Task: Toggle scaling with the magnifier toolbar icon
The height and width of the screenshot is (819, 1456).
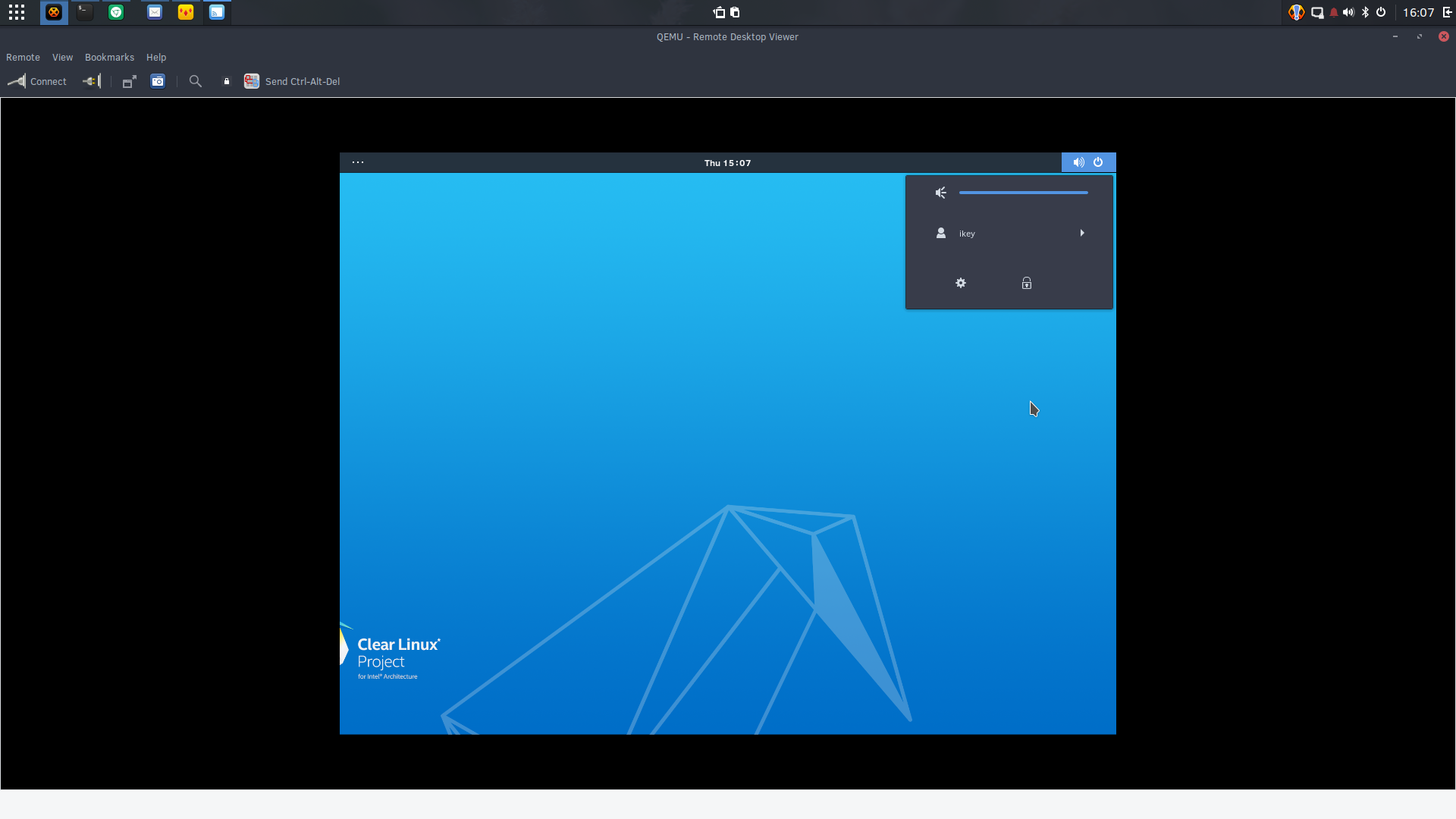Action: [196, 81]
